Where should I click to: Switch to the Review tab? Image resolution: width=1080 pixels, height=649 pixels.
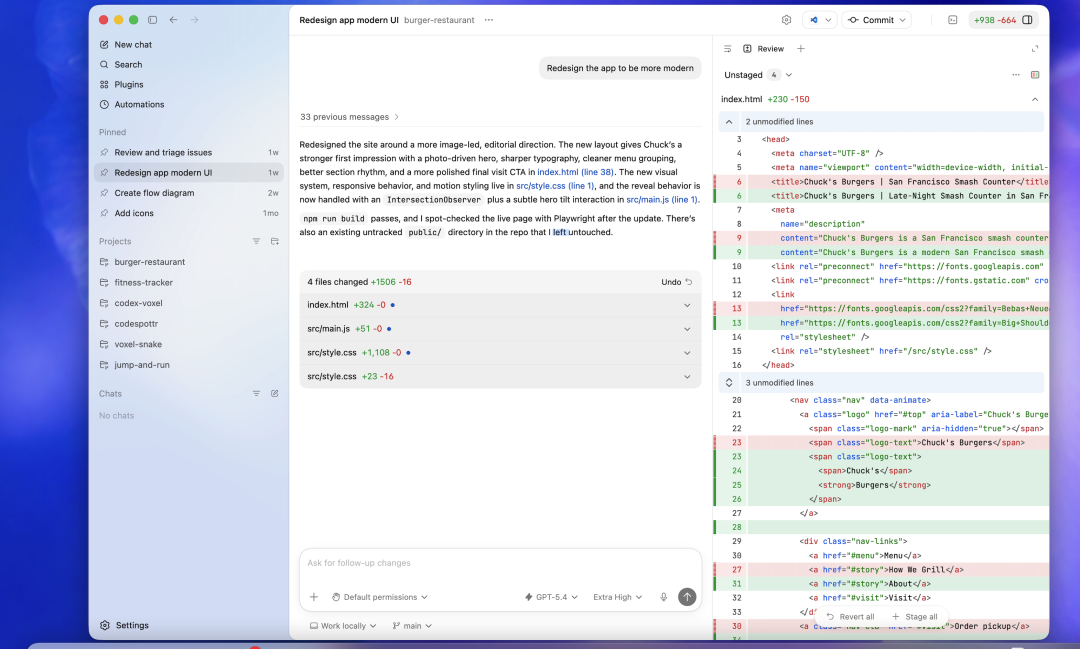click(x=763, y=49)
